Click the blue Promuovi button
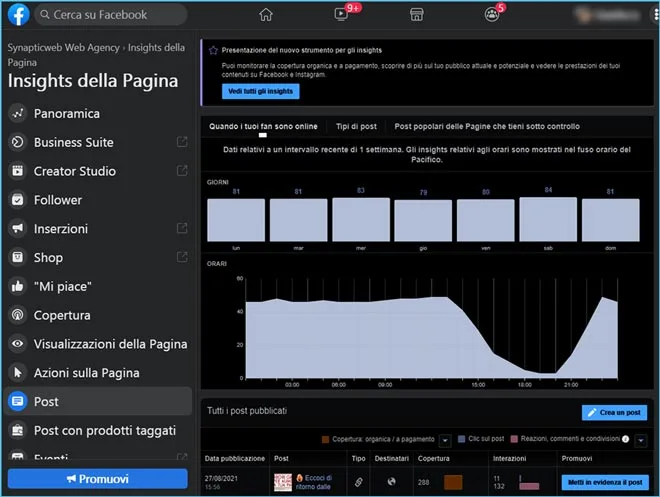The height and width of the screenshot is (497, 660). (98, 479)
